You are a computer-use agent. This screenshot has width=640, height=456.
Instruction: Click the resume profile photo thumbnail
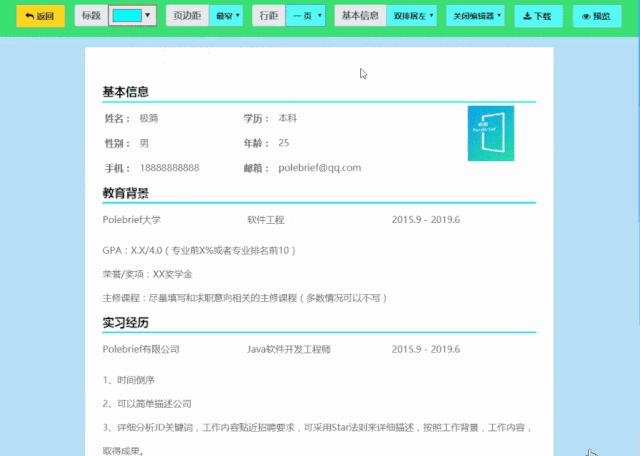491,133
